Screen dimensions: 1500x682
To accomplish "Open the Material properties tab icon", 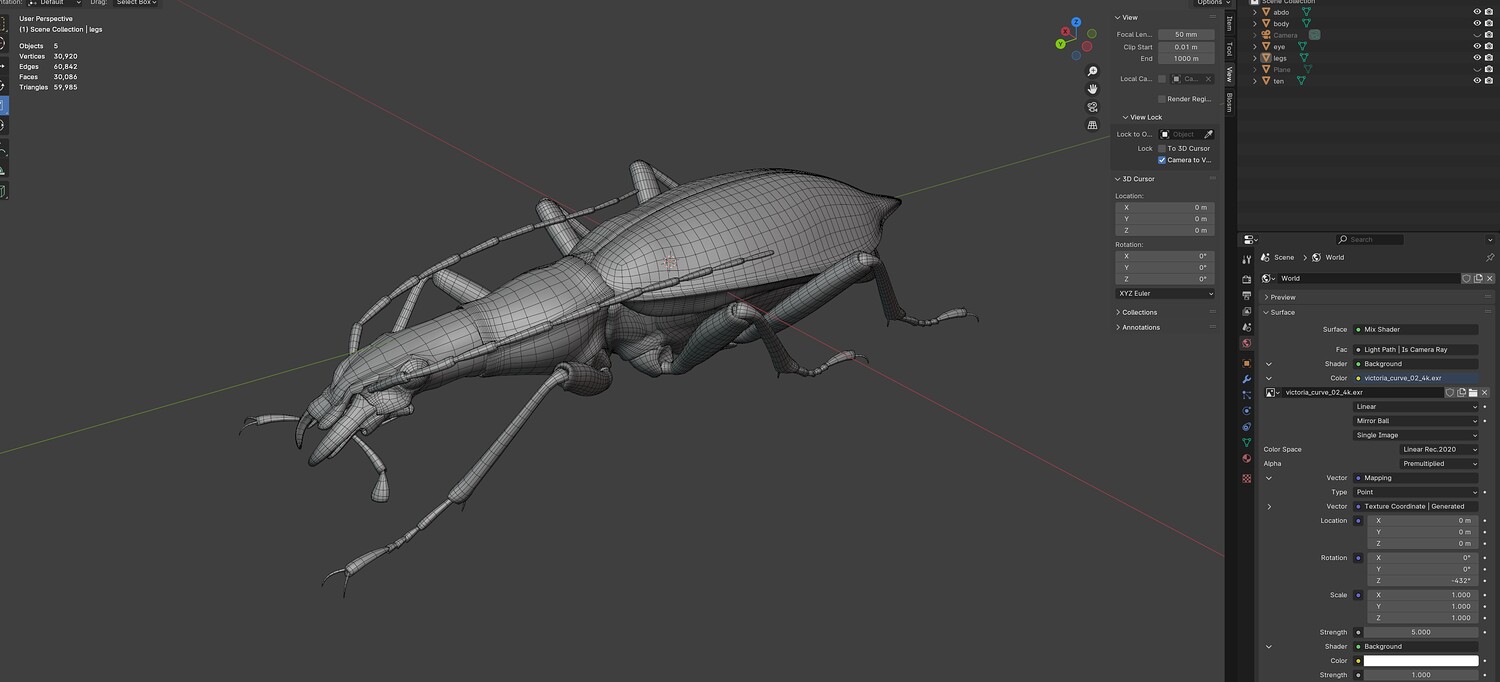I will [1246, 458].
